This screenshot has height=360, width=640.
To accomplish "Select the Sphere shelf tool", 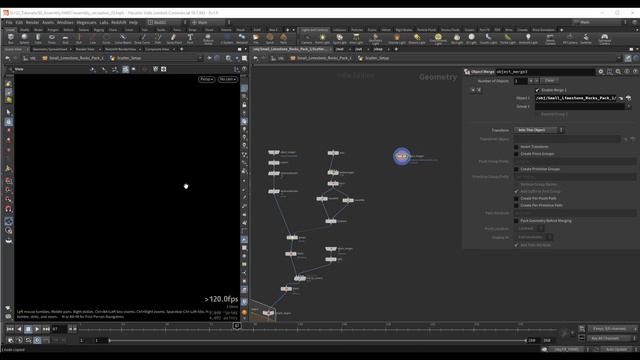I will pyautogui.click(x=24, y=39).
